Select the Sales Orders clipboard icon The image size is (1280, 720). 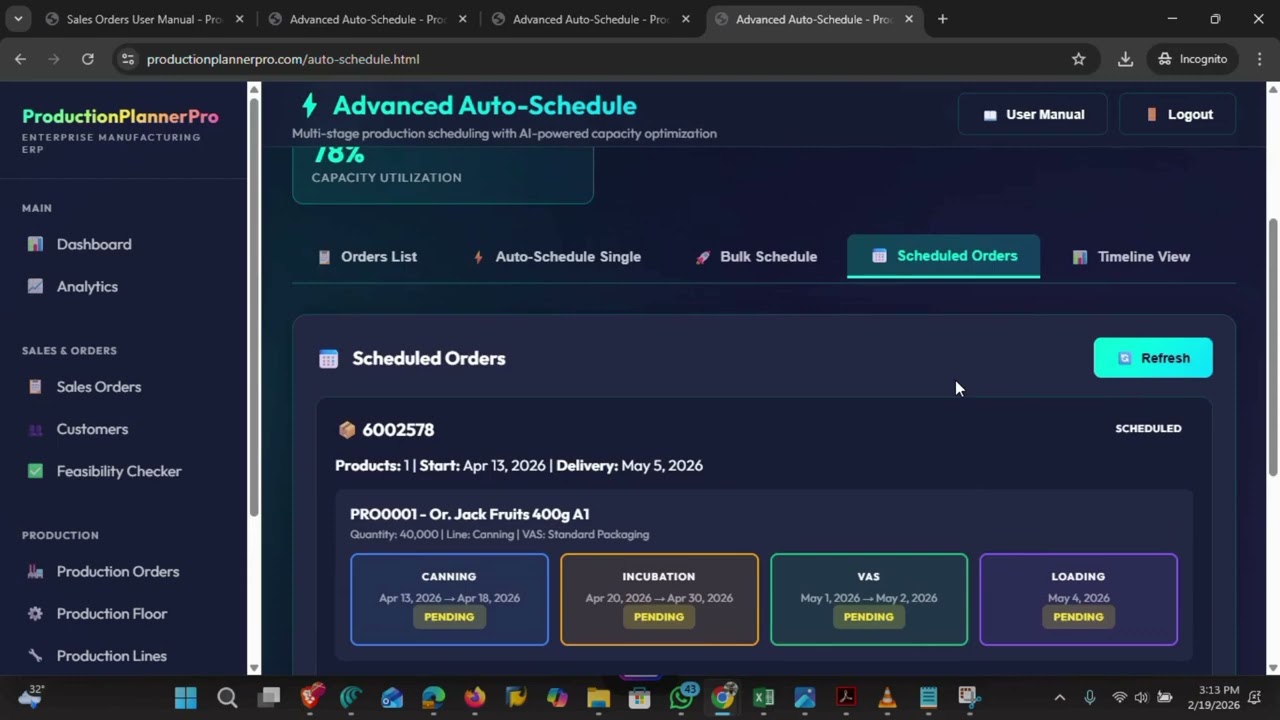tap(35, 387)
